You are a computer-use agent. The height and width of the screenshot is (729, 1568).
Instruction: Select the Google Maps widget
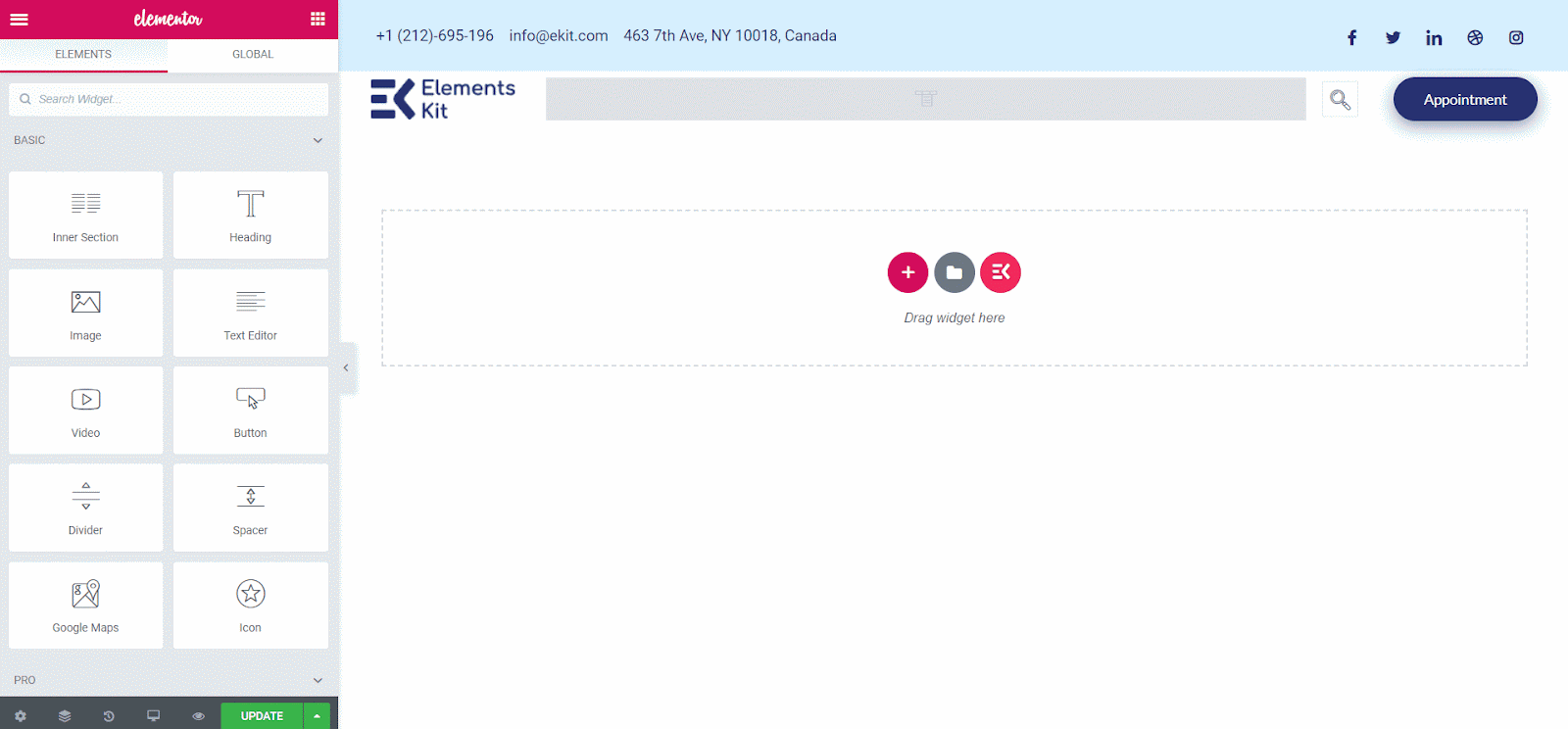(x=85, y=605)
